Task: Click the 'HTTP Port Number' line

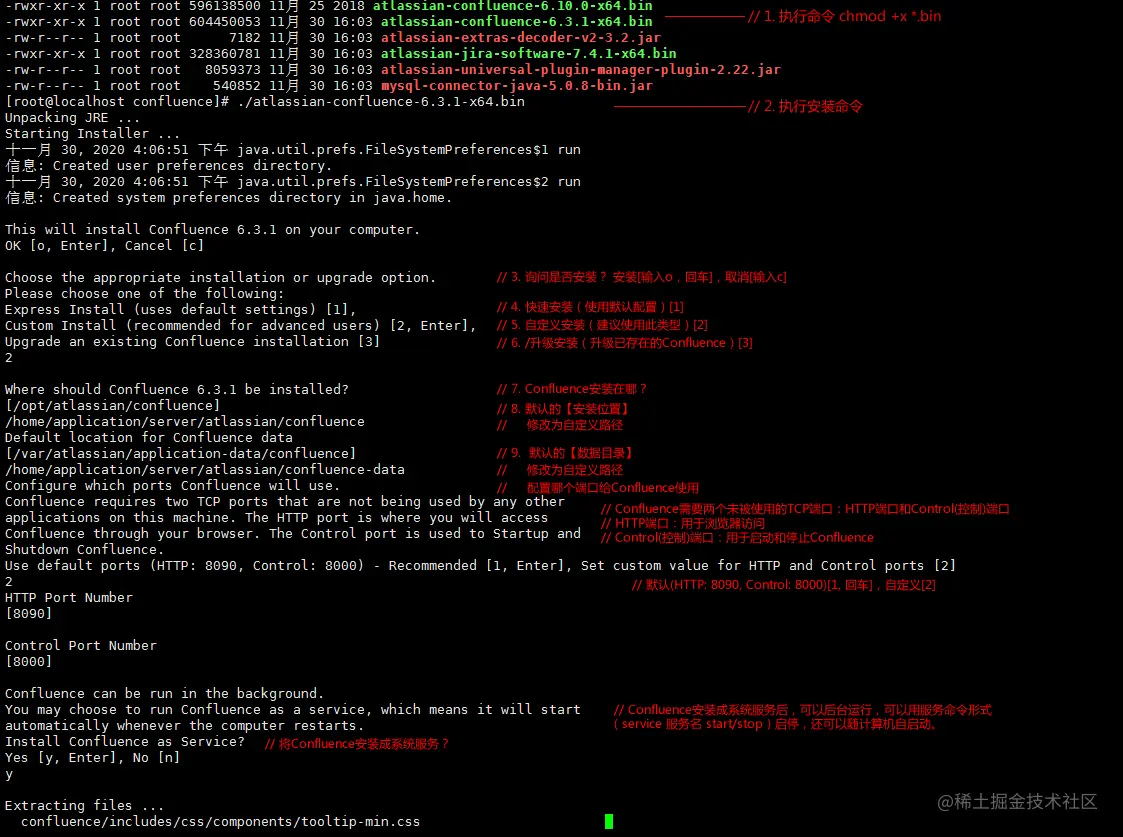Action: (69, 597)
